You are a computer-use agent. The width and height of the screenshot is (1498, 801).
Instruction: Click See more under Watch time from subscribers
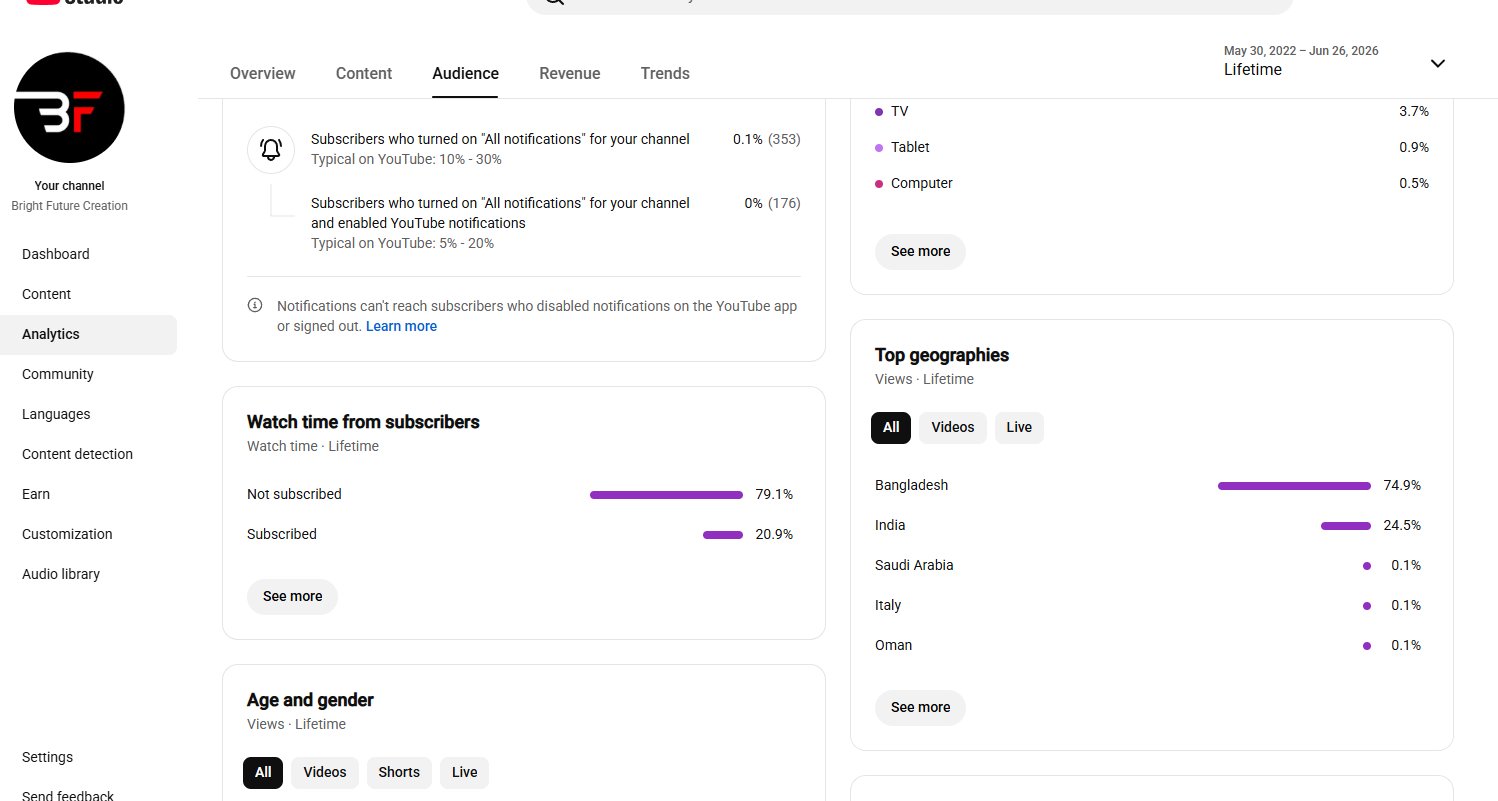292,596
